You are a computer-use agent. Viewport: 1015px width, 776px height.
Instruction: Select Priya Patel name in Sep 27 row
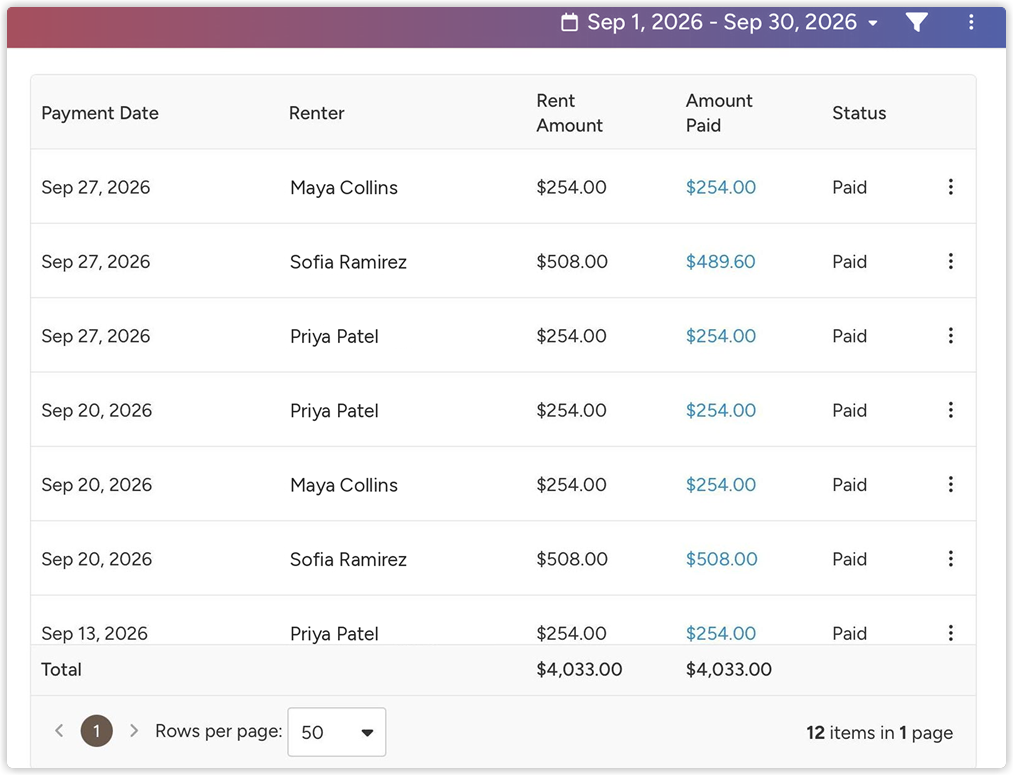click(x=334, y=337)
